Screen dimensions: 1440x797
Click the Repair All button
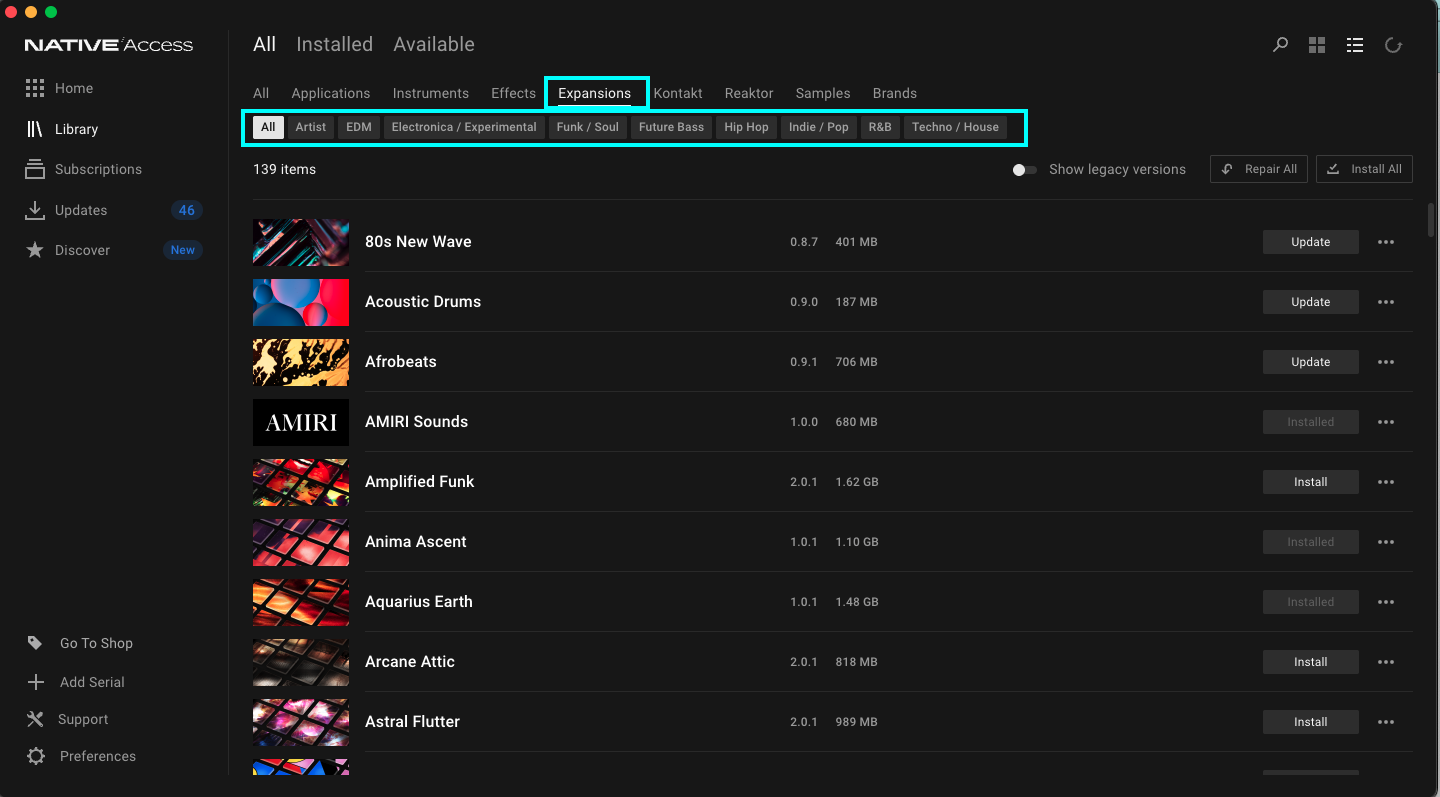tap(1259, 169)
